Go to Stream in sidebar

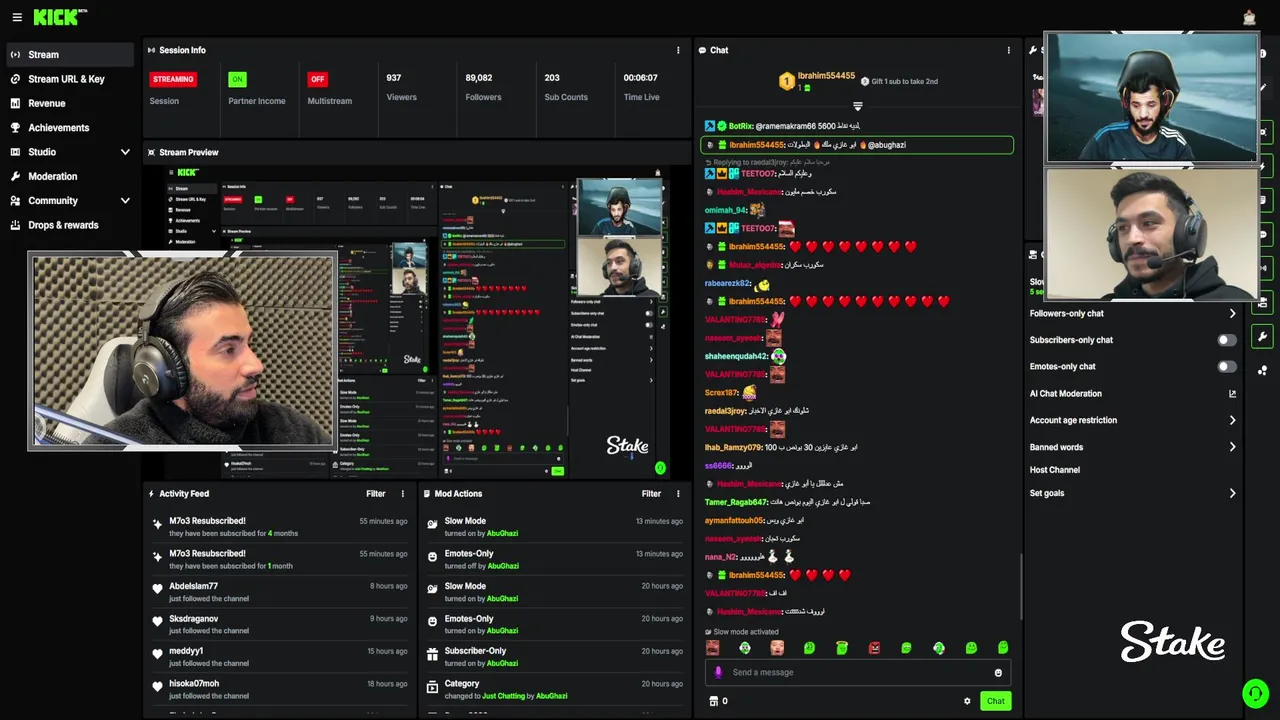click(69, 55)
